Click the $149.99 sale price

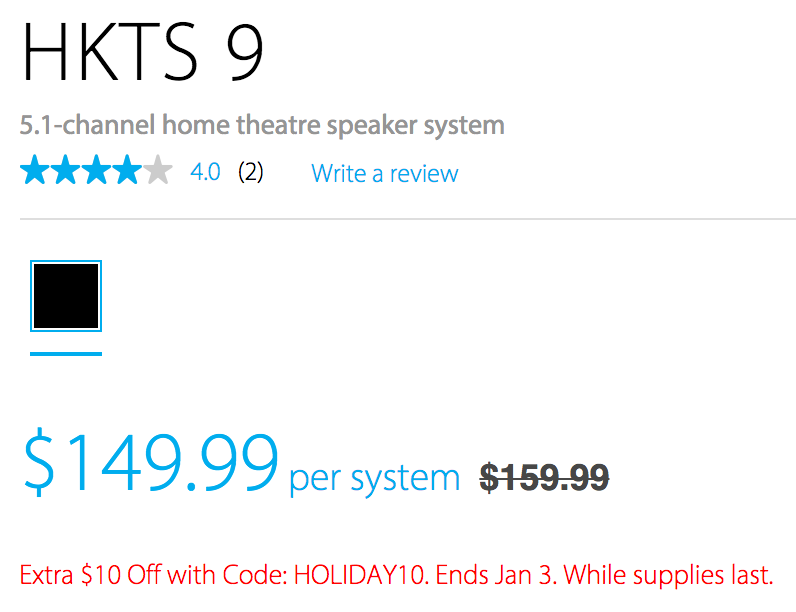(150, 462)
